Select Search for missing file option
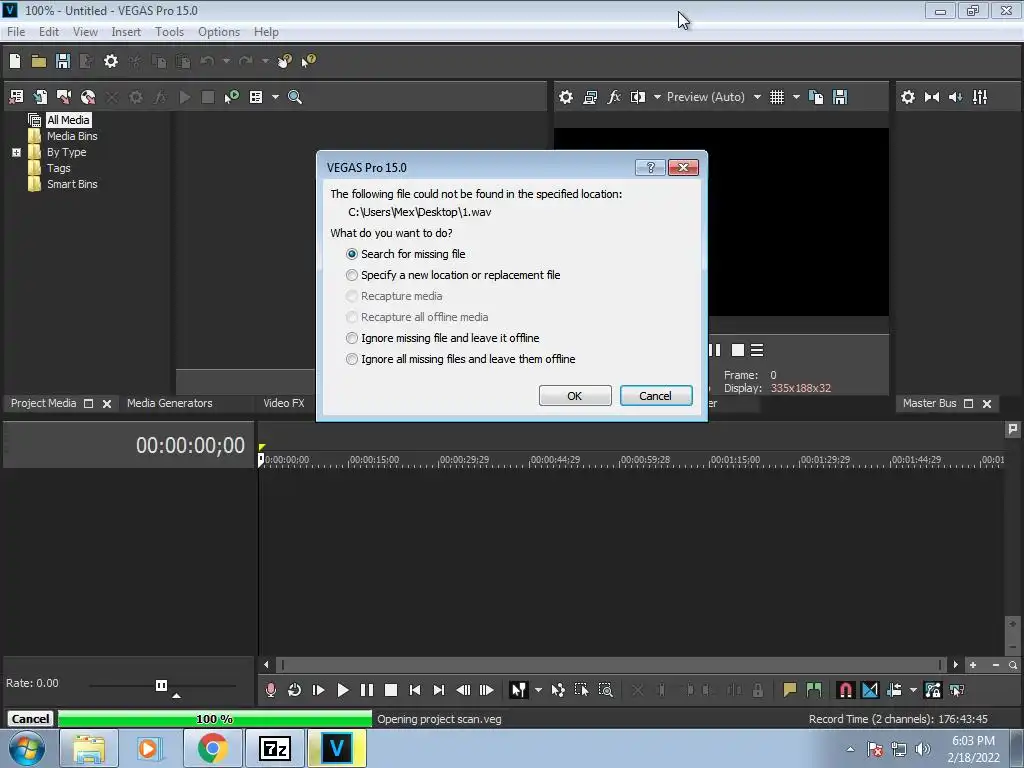 pyautogui.click(x=406, y=254)
